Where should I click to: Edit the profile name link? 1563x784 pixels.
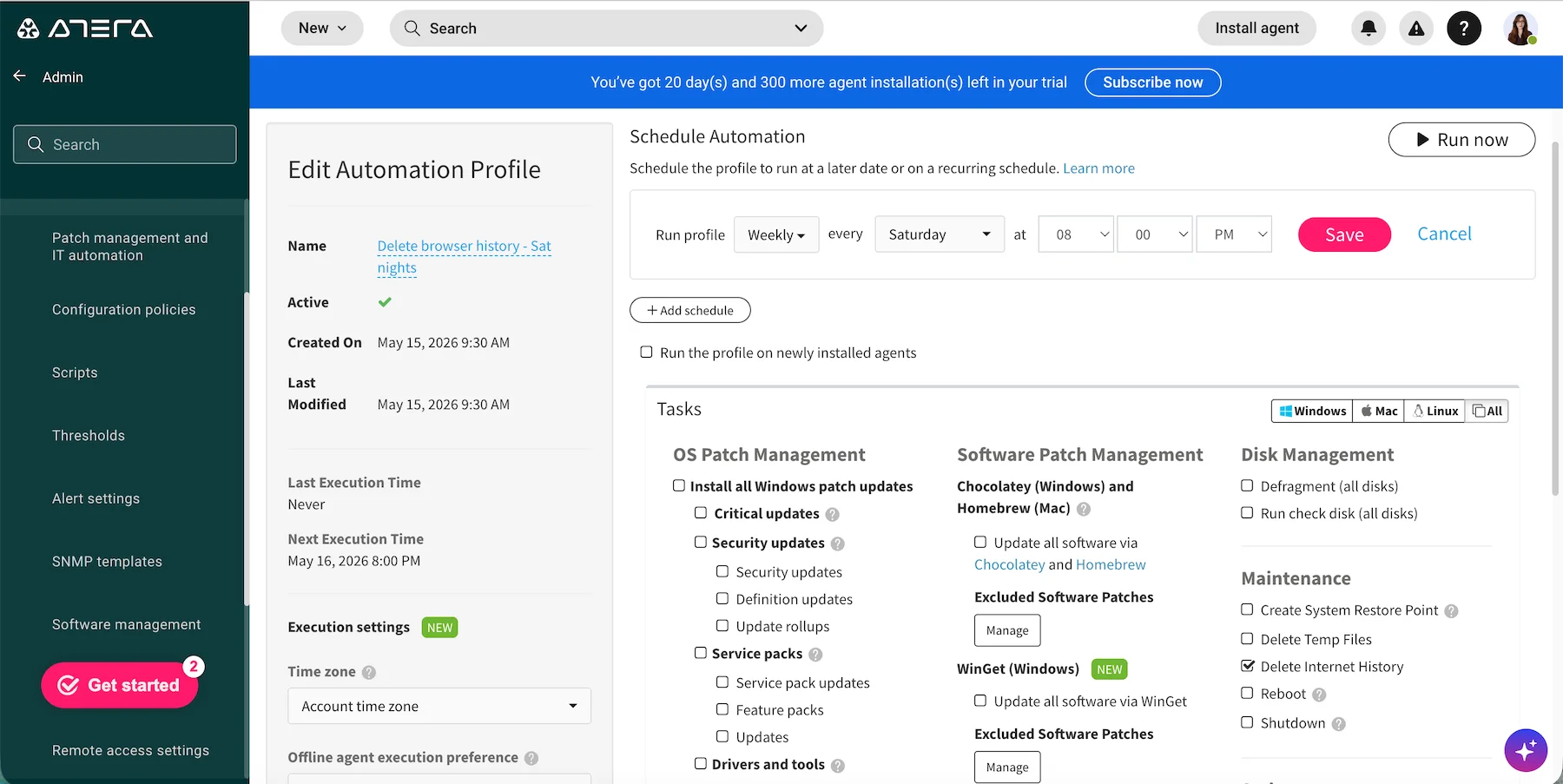[x=464, y=257]
